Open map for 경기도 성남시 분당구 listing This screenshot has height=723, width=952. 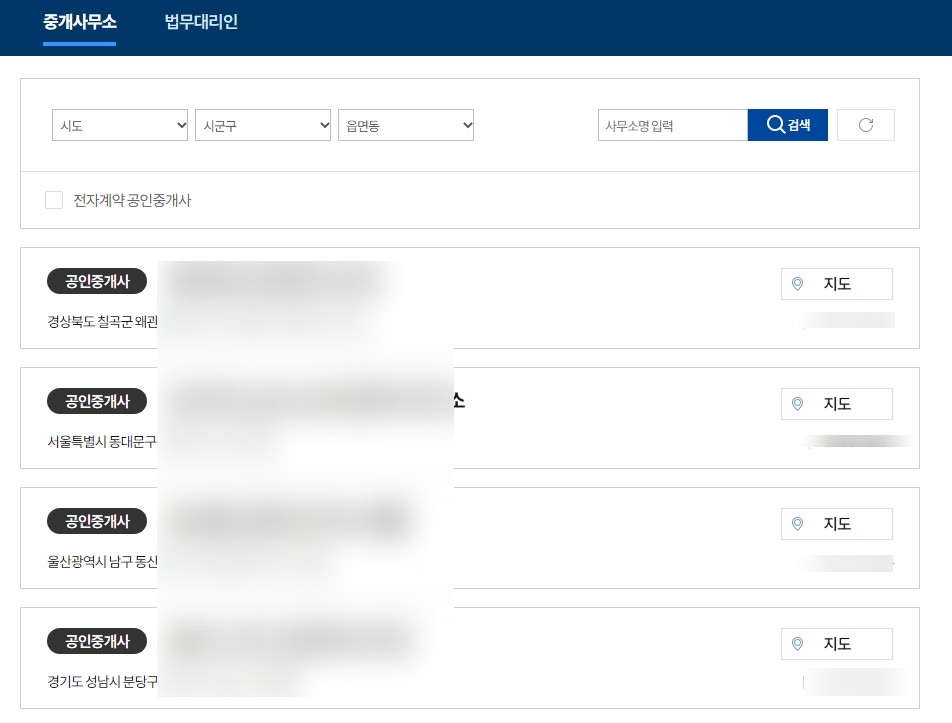point(837,643)
